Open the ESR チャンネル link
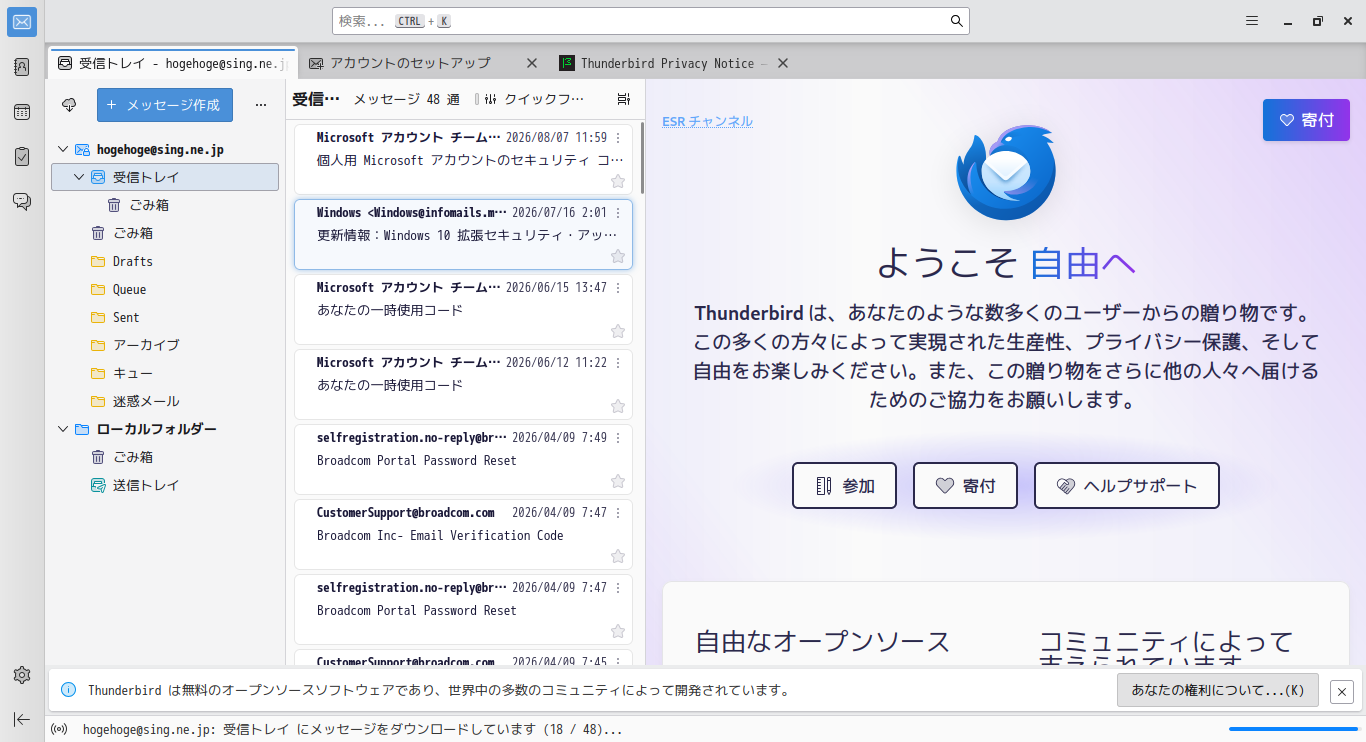The height and width of the screenshot is (742, 1366). tap(707, 121)
